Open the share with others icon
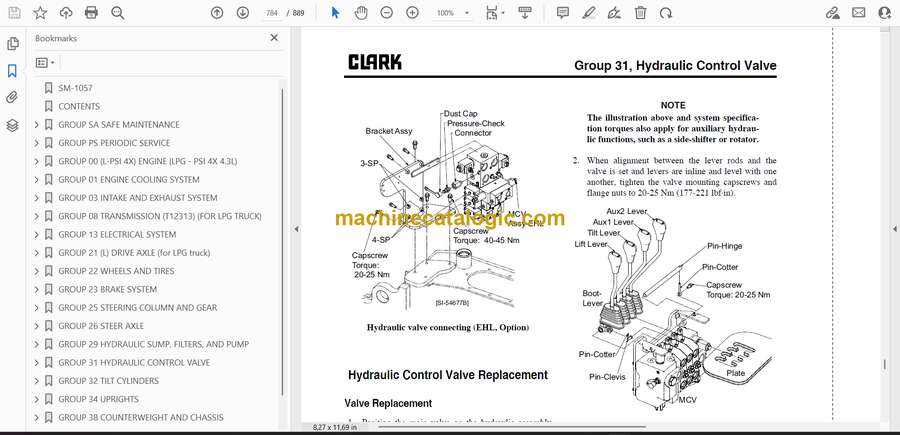The width and height of the screenshot is (900, 435). (x=885, y=13)
